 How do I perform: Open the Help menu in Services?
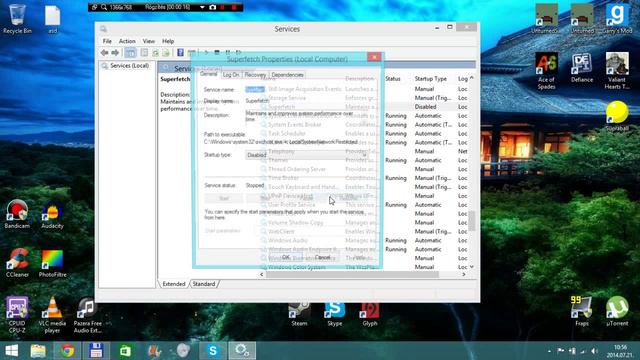[168, 41]
